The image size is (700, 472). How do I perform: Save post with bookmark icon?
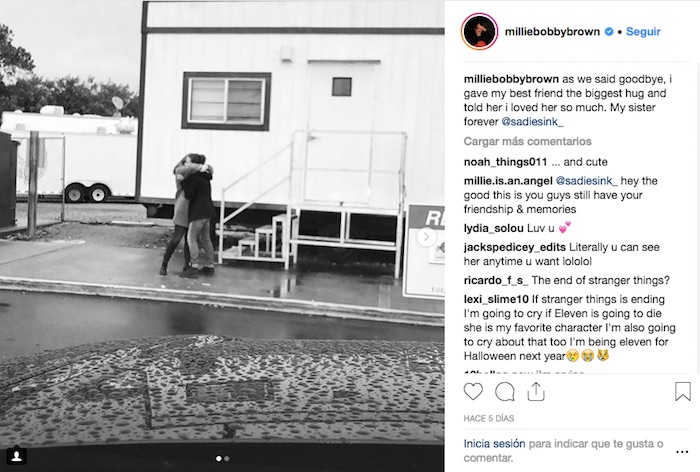683,391
